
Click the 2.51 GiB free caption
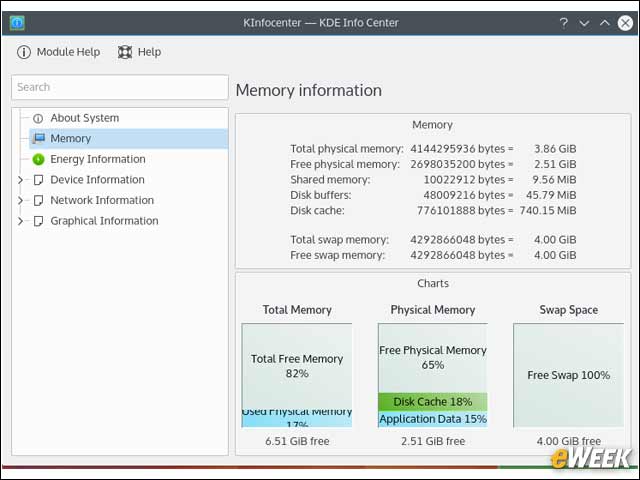pyautogui.click(x=433, y=441)
